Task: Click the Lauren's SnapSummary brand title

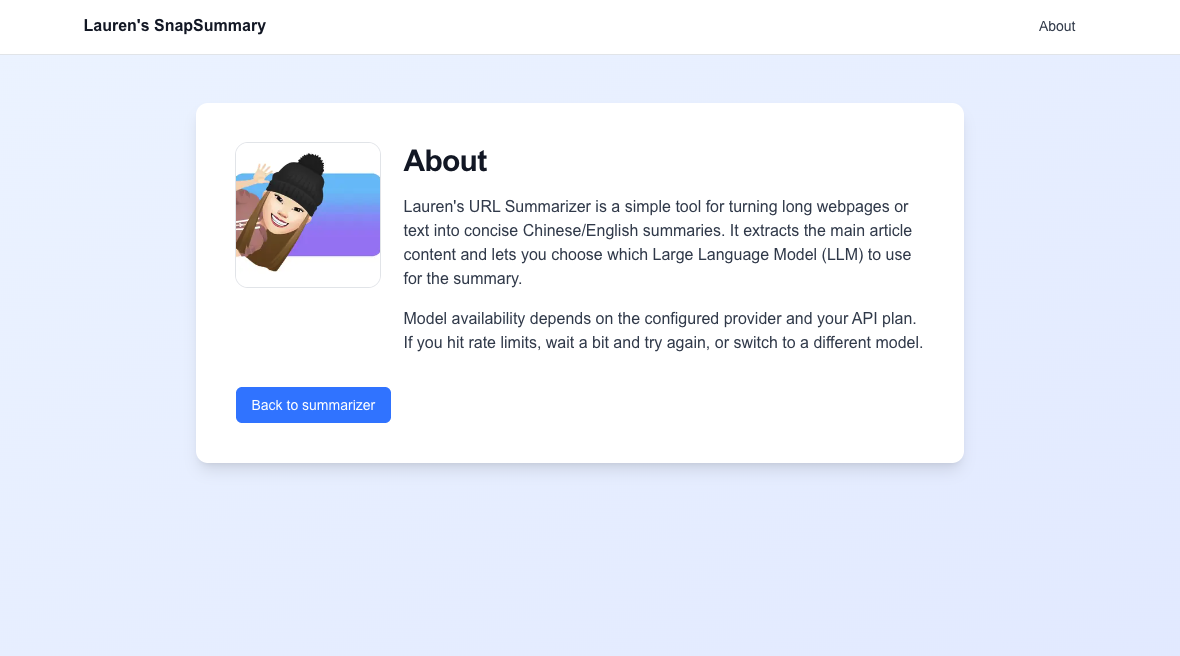Action: [x=175, y=26]
